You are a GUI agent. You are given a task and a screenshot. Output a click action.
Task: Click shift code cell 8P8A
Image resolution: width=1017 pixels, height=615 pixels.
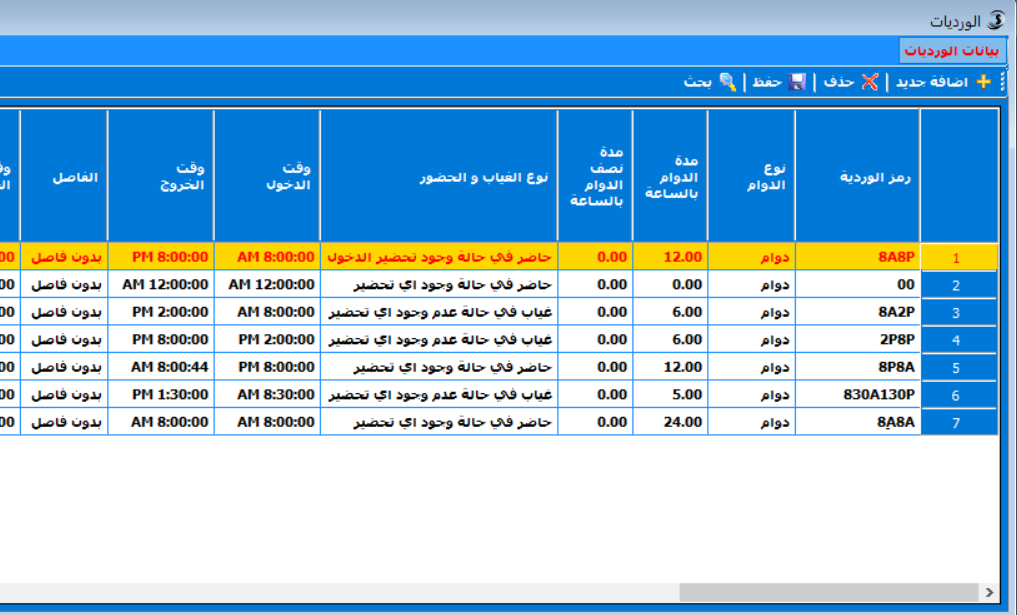pos(857,367)
